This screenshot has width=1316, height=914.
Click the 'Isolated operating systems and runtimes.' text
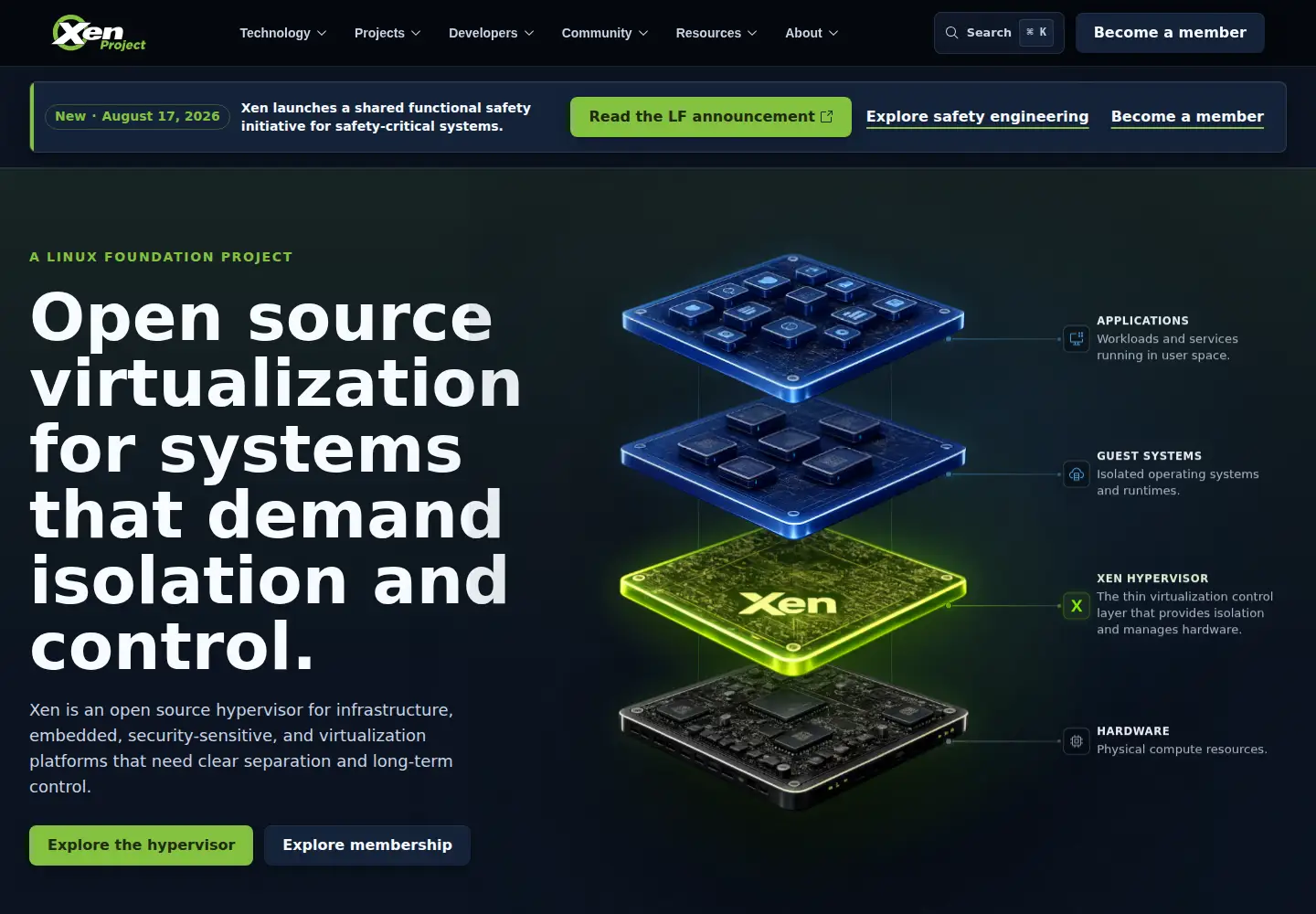coord(1178,483)
